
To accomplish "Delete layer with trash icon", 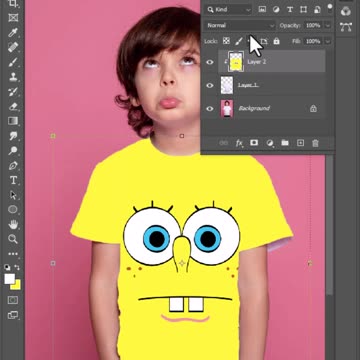I will pyautogui.click(x=315, y=143).
